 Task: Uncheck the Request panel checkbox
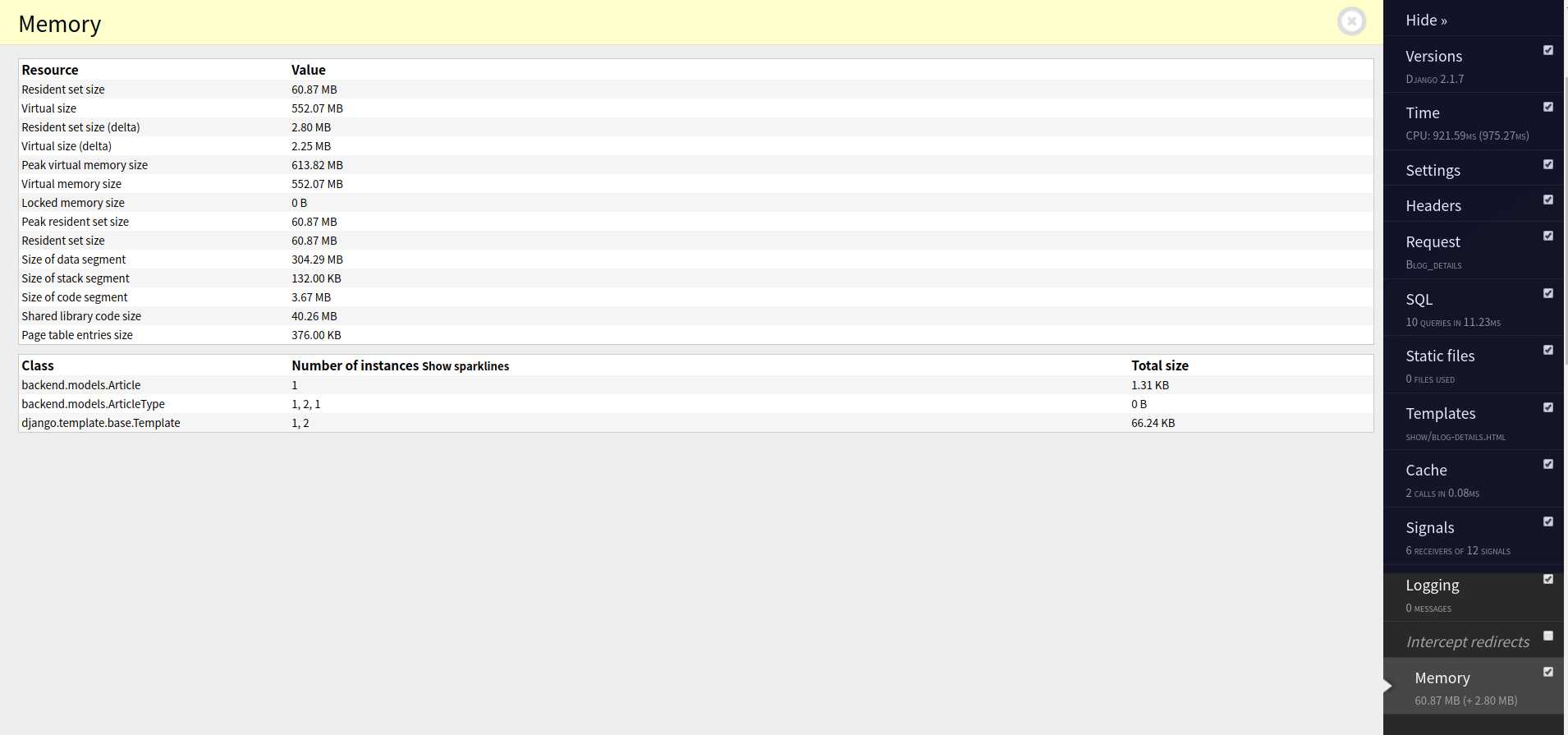(1548, 236)
